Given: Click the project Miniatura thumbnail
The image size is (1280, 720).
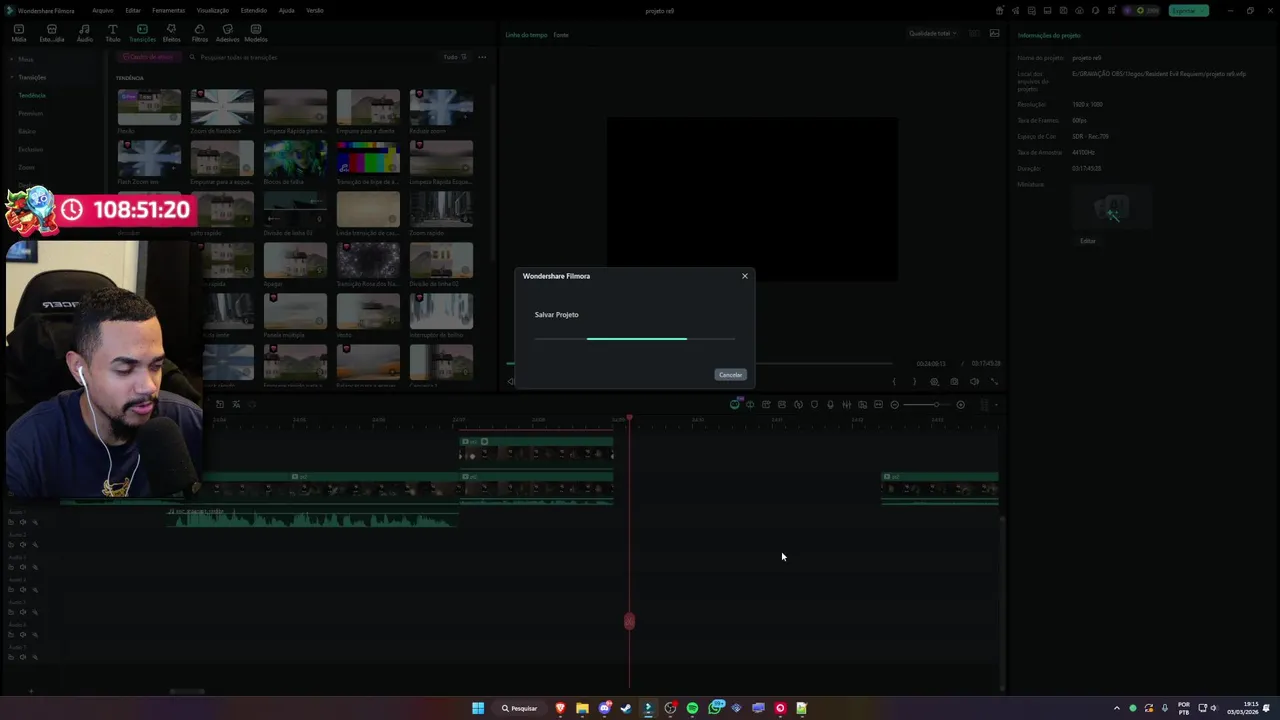Looking at the screenshot, I should [1112, 209].
